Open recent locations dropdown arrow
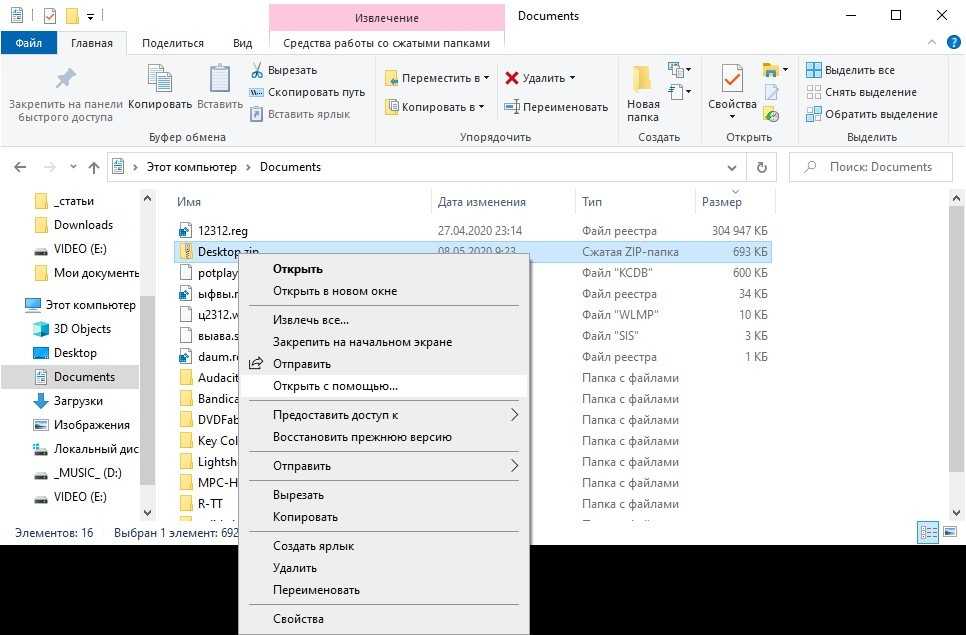This screenshot has height=635, width=966. pyautogui.click(x=73, y=167)
